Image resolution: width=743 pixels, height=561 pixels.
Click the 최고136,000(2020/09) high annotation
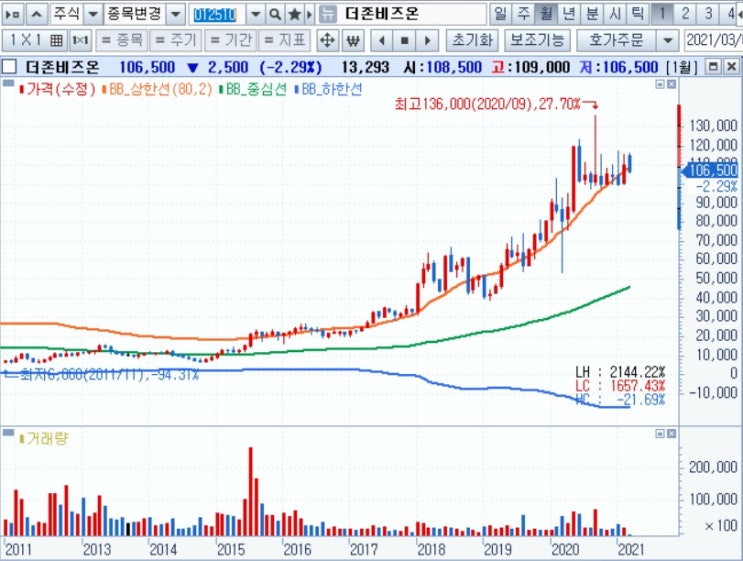(488, 104)
